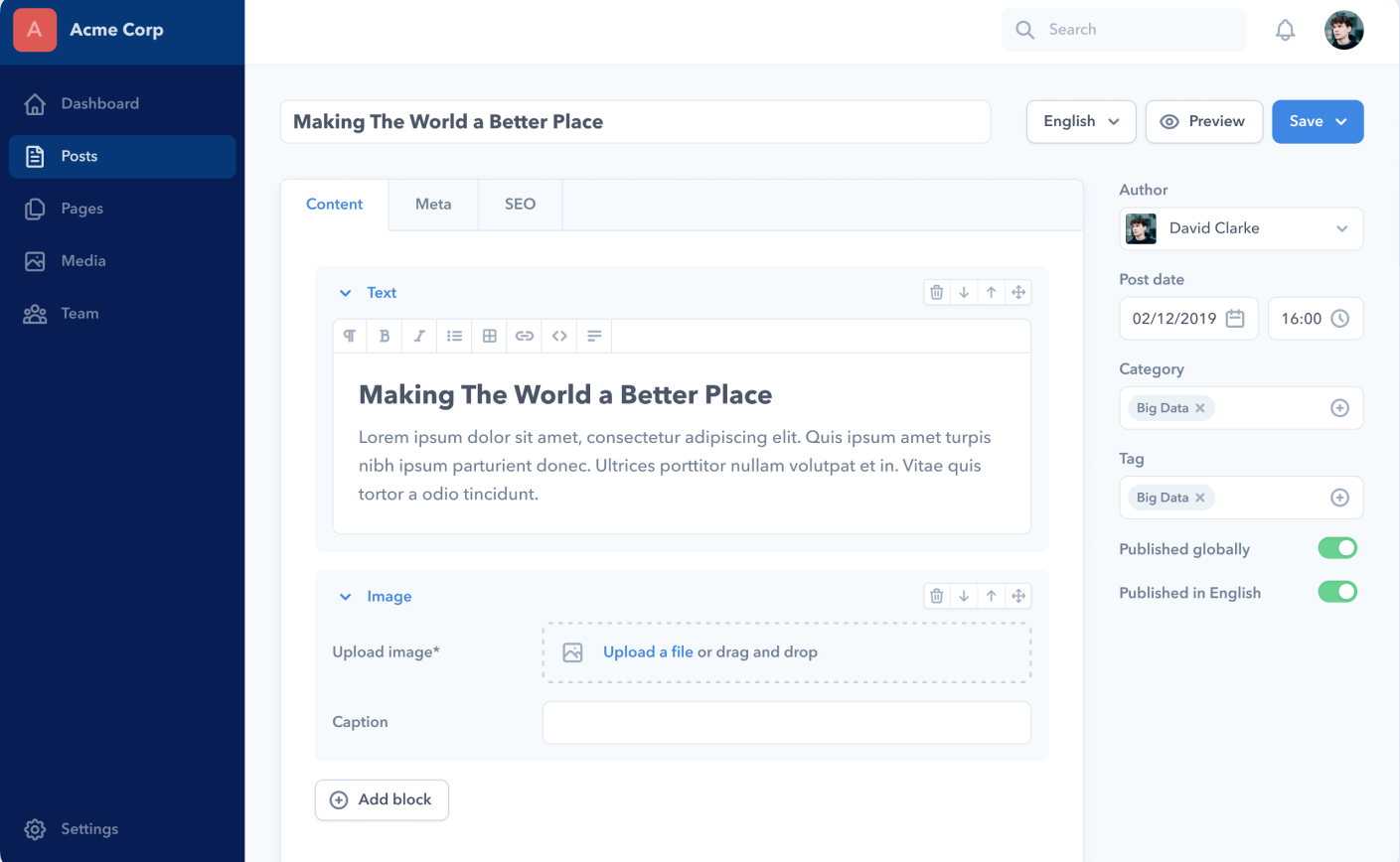This screenshot has width=1400, height=862.
Task: Switch to the Meta tab
Action: (433, 205)
